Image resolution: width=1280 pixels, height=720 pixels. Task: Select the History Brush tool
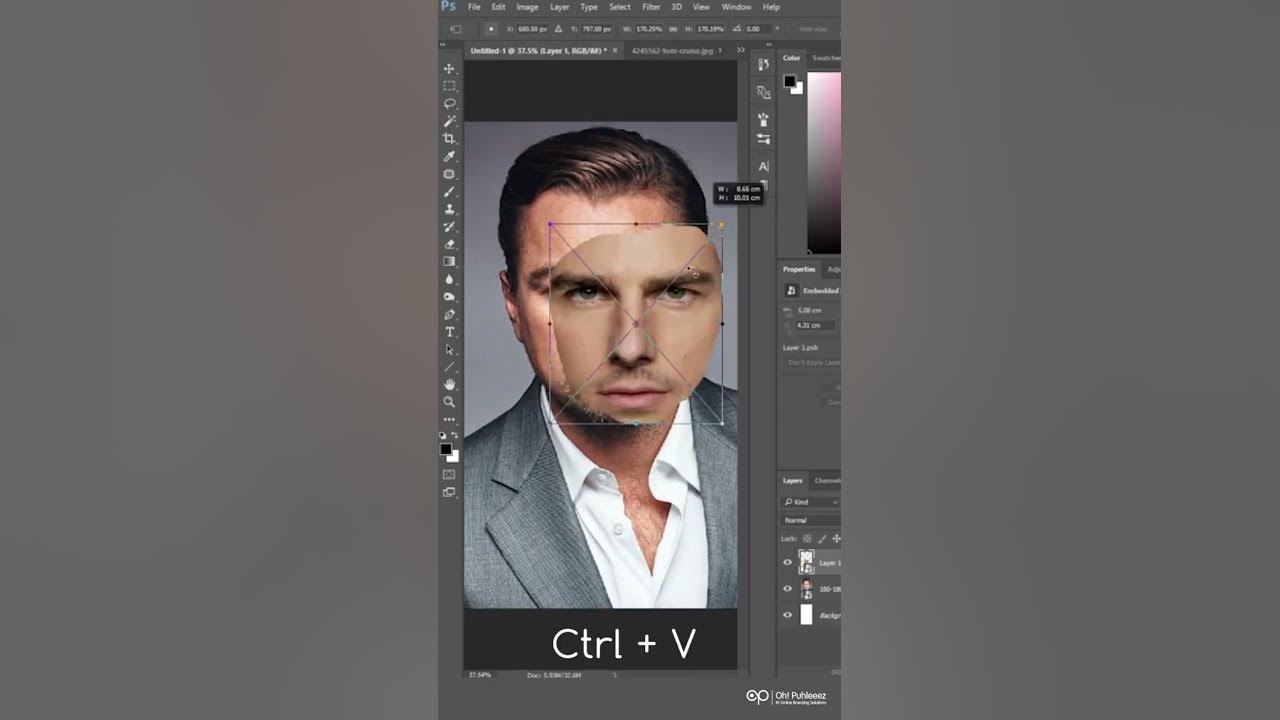[x=449, y=226]
